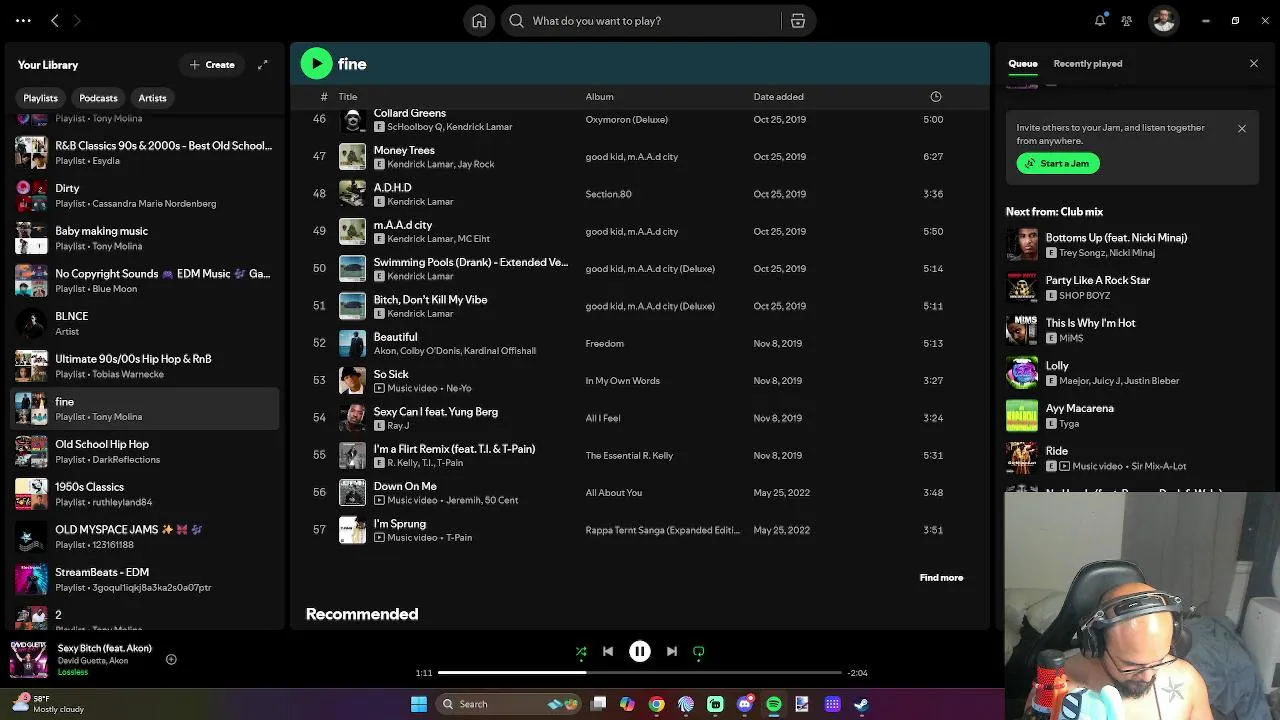Open the Windows Start menu

click(x=419, y=704)
